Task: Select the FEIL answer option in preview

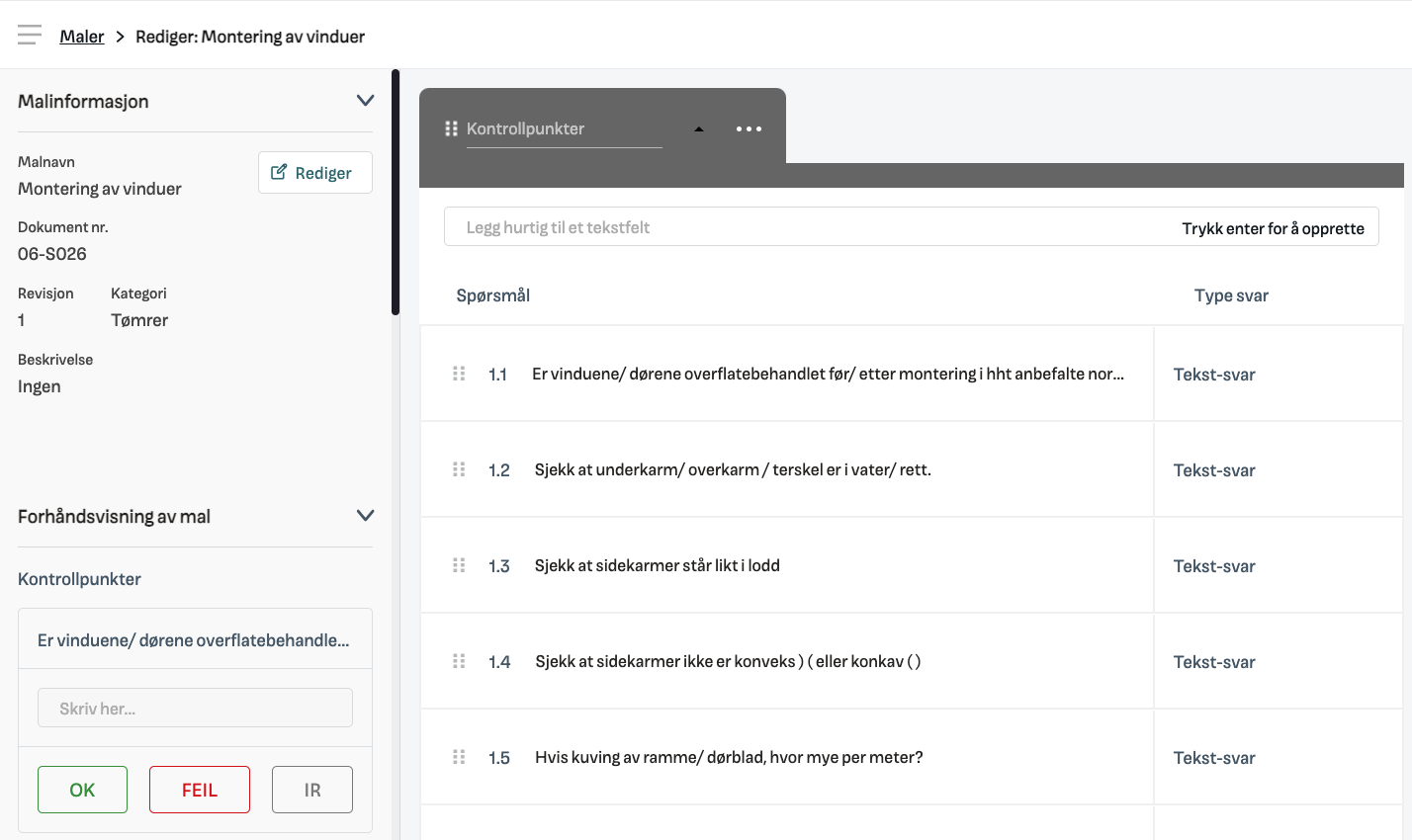Action: (200, 790)
